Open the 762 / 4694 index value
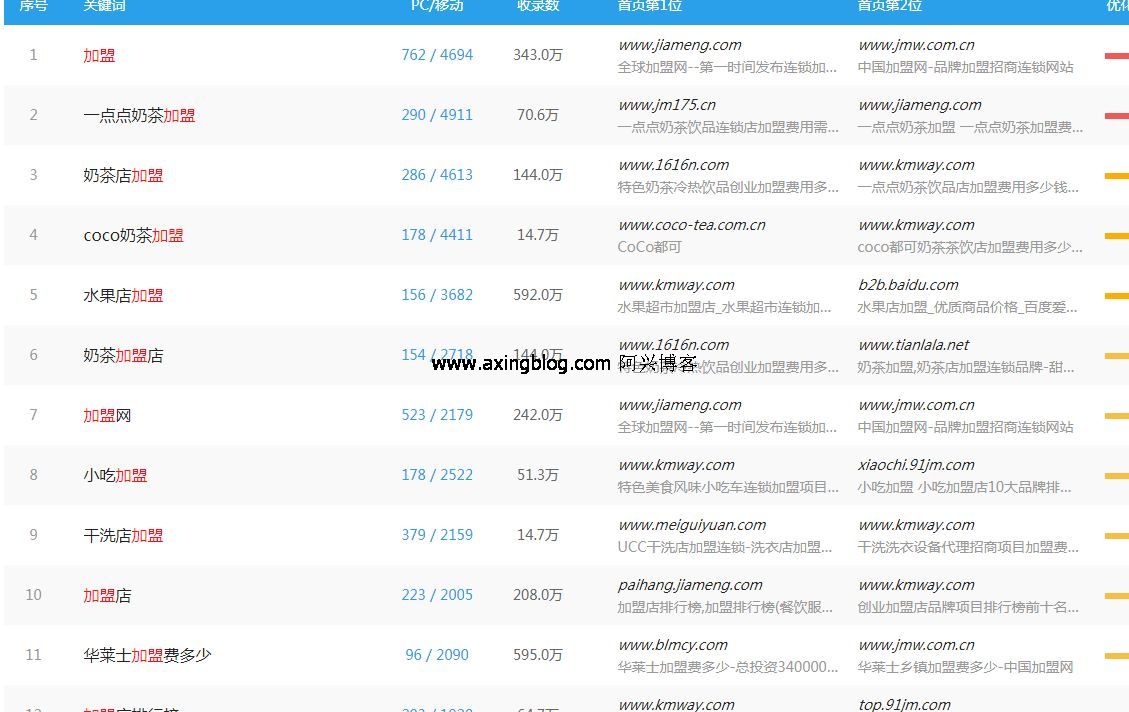The width and height of the screenshot is (1129, 712). 437,55
